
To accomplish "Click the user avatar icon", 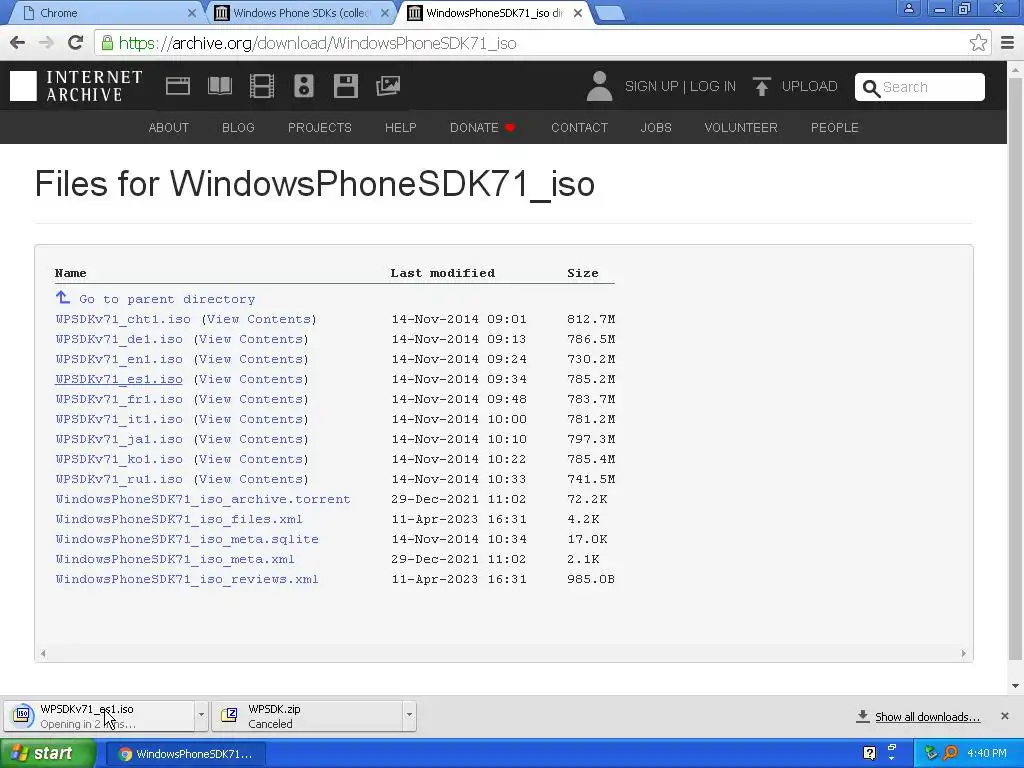I will [x=599, y=86].
